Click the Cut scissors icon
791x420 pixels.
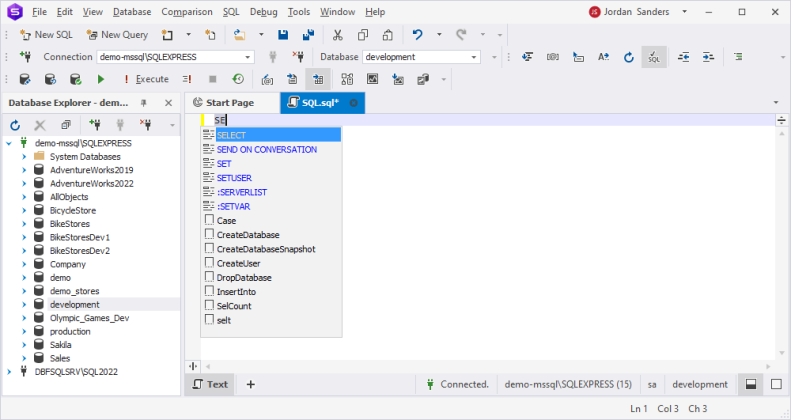pos(337,34)
